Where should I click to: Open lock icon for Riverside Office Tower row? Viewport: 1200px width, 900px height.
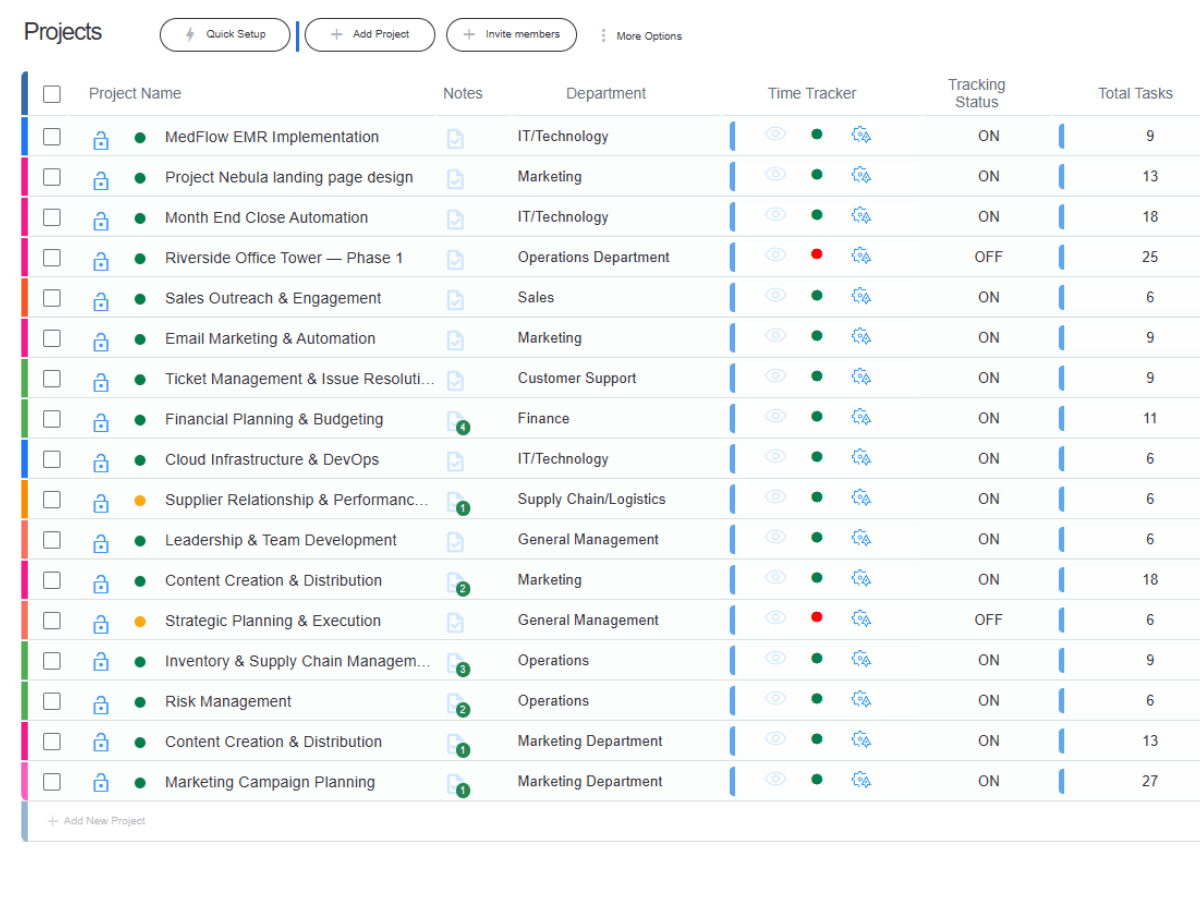[101, 261]
